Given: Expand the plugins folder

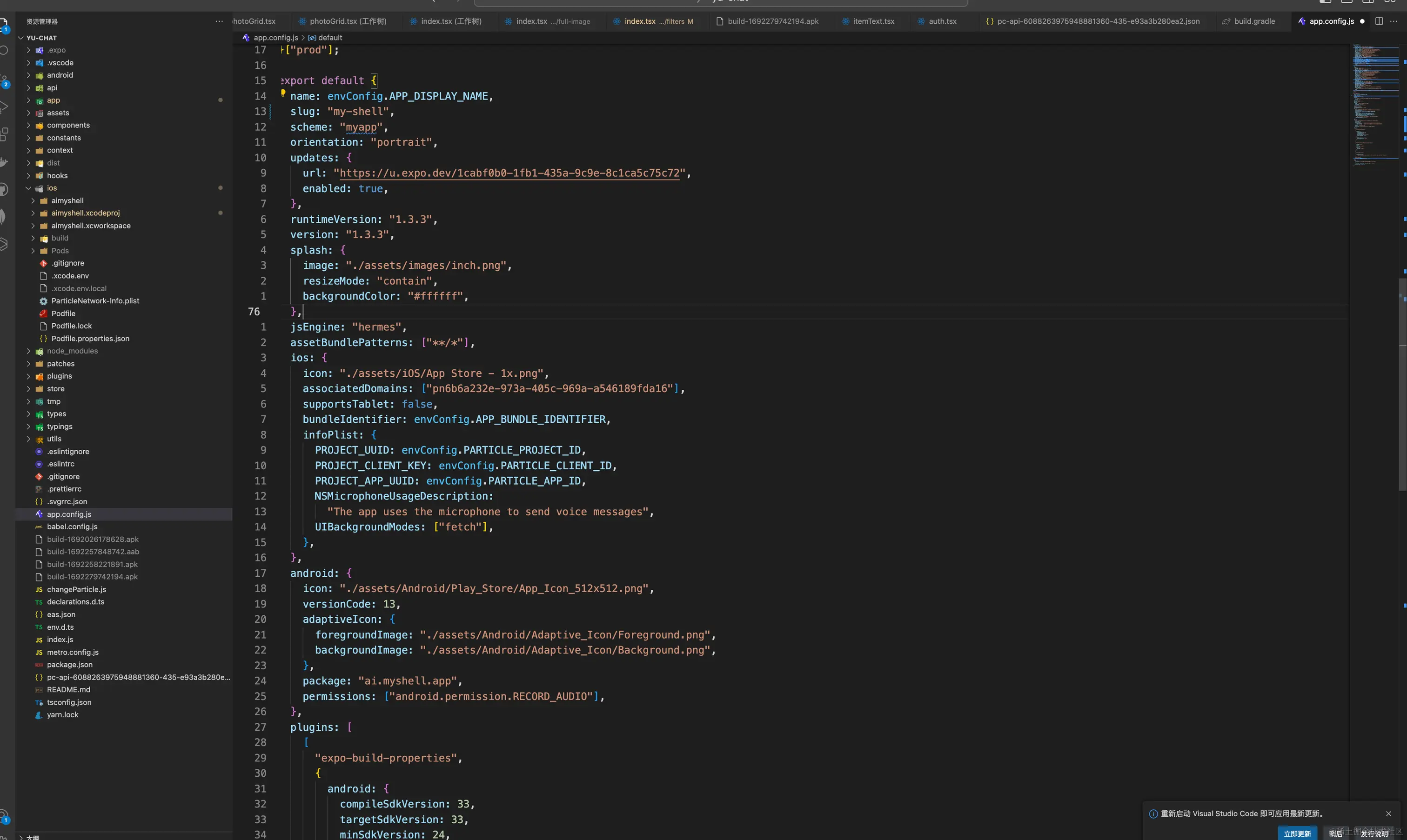Looking at the screenshot, I should pos(28,376).
